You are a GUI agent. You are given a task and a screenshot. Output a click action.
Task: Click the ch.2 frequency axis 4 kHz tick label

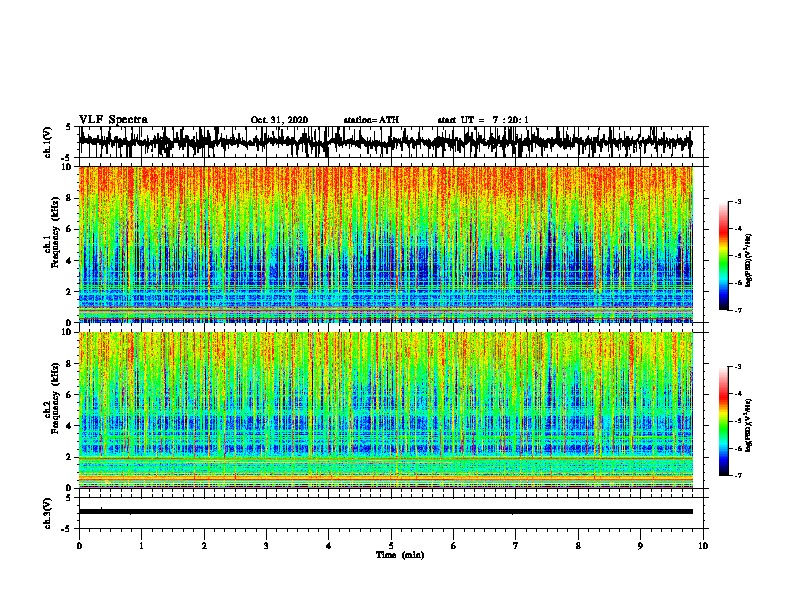pos(70,426)
